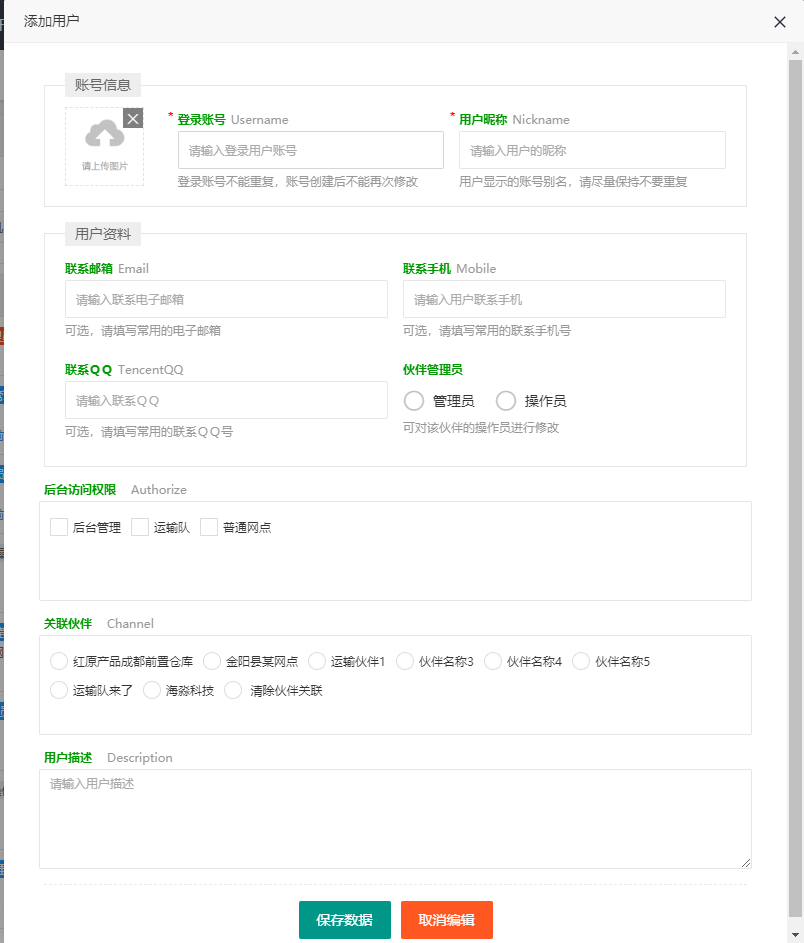Choose partner 金阳县某网点
This screenshot has width=804, height=943.
click(x=212, y=662)
